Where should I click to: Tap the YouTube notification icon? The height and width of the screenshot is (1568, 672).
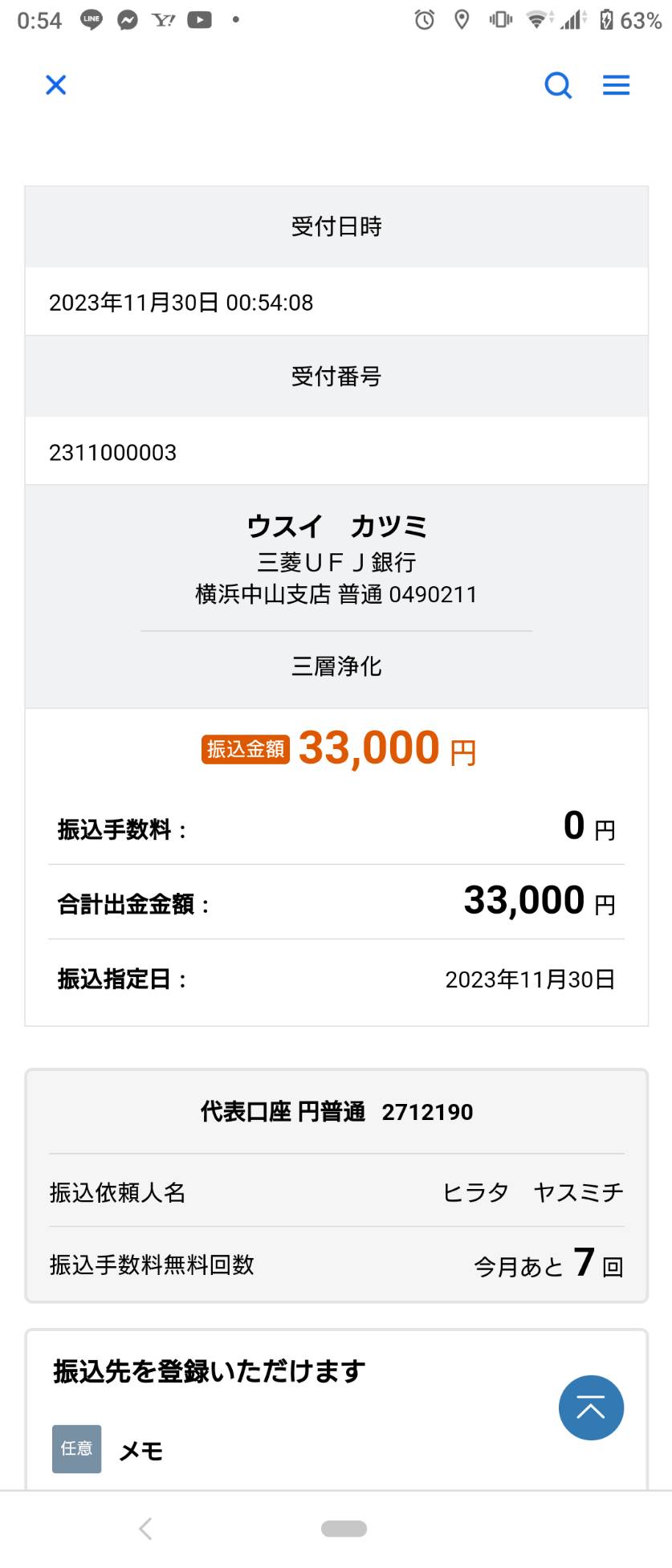[x=200, y=19]
